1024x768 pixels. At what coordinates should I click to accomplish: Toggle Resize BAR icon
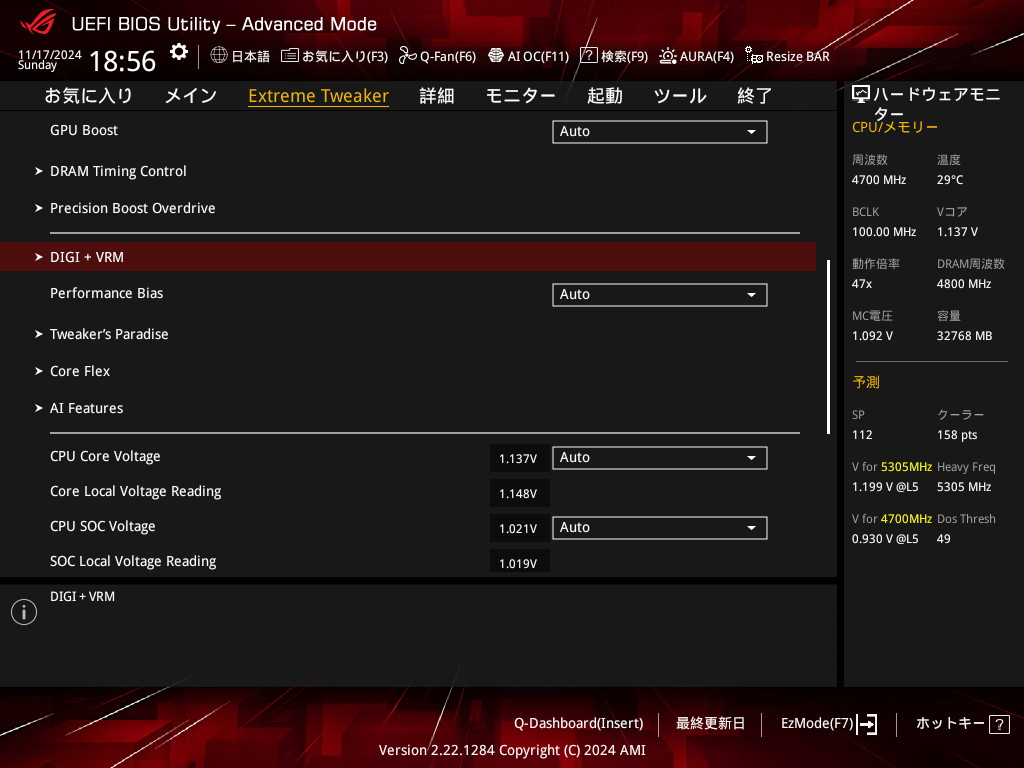point(754,56)
